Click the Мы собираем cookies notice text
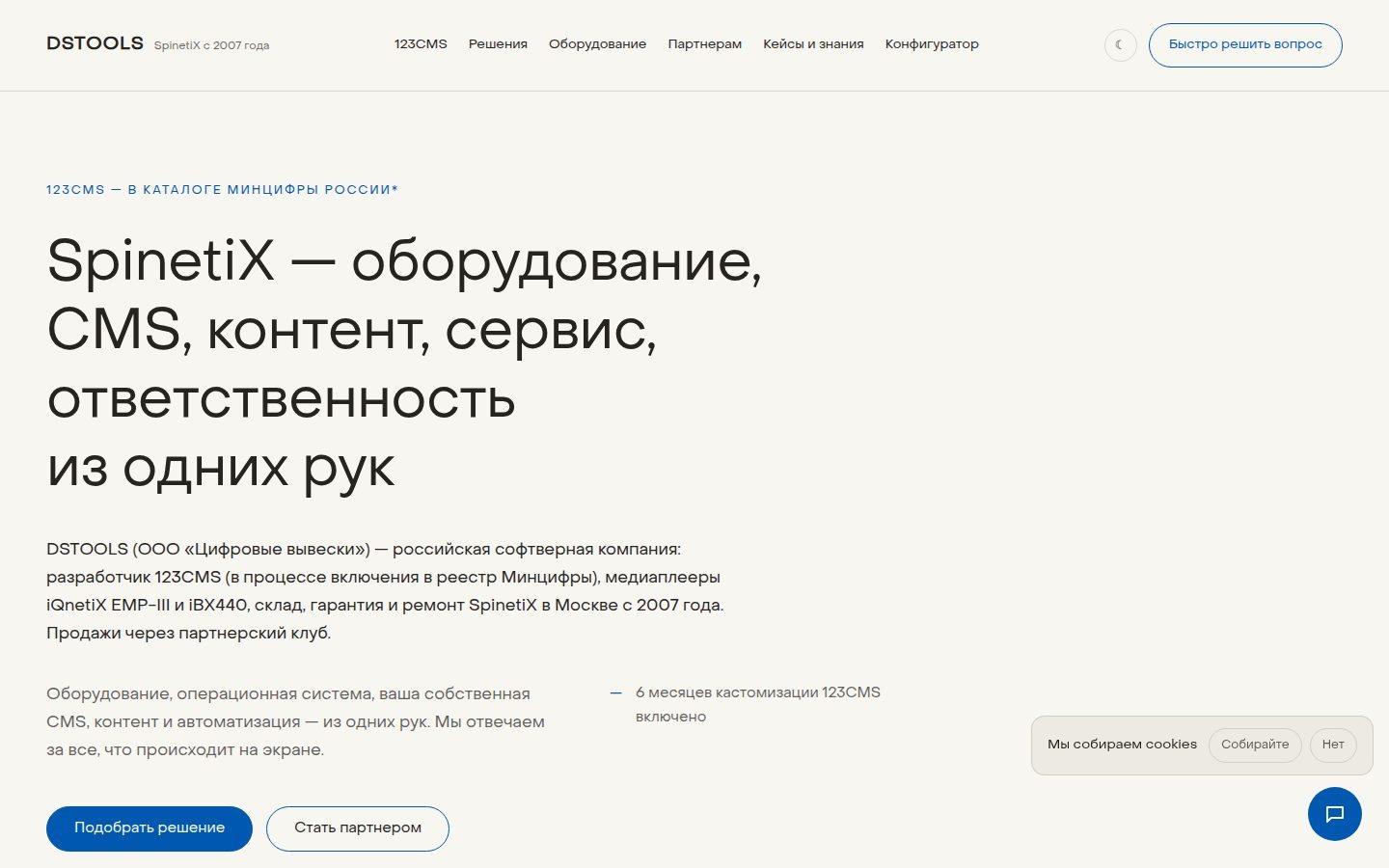1389x868 pixels. pos(1122,745)
